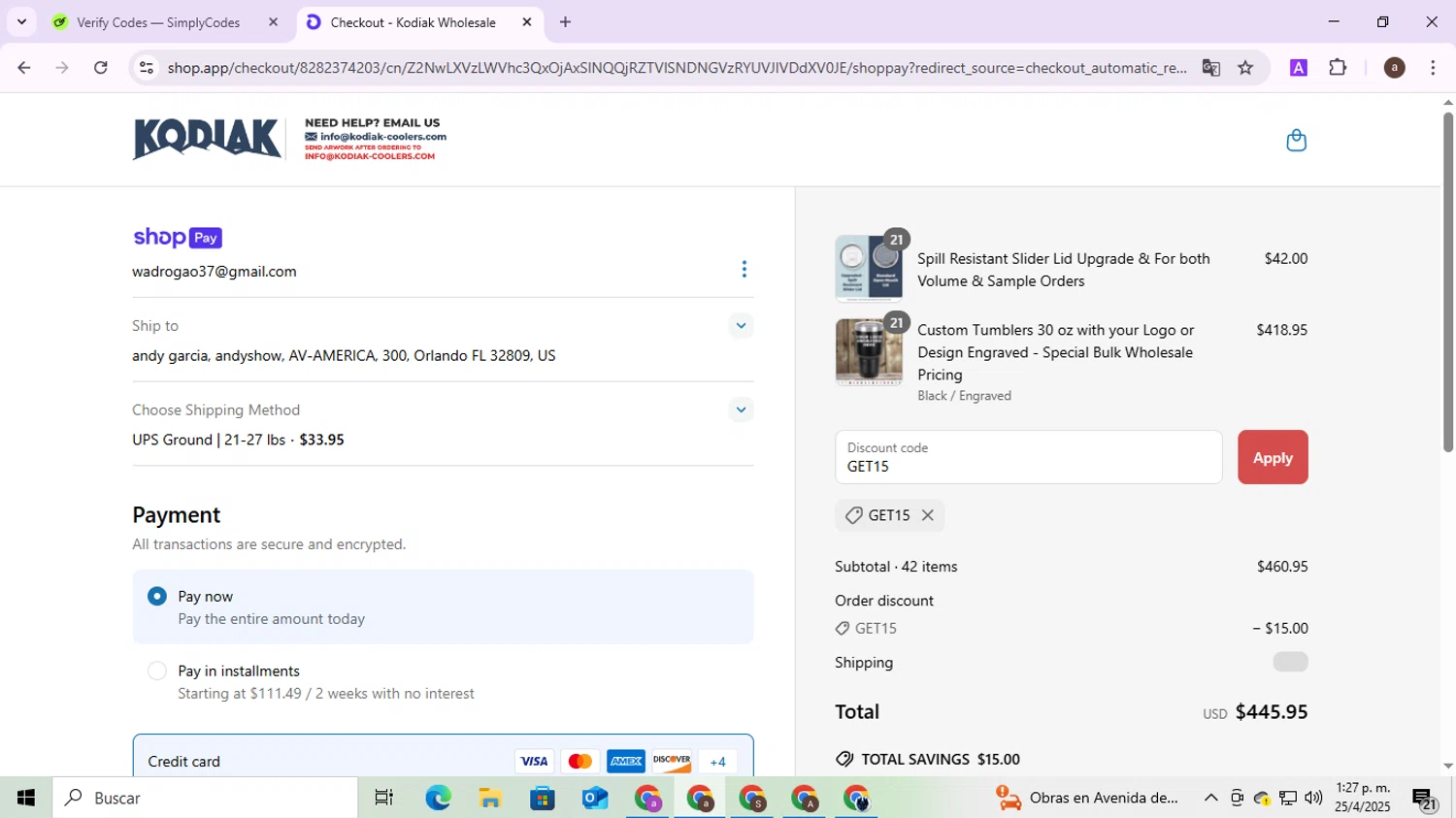Open Task View on the taskbar
The image size is (1456, 818).
(384, 798)
